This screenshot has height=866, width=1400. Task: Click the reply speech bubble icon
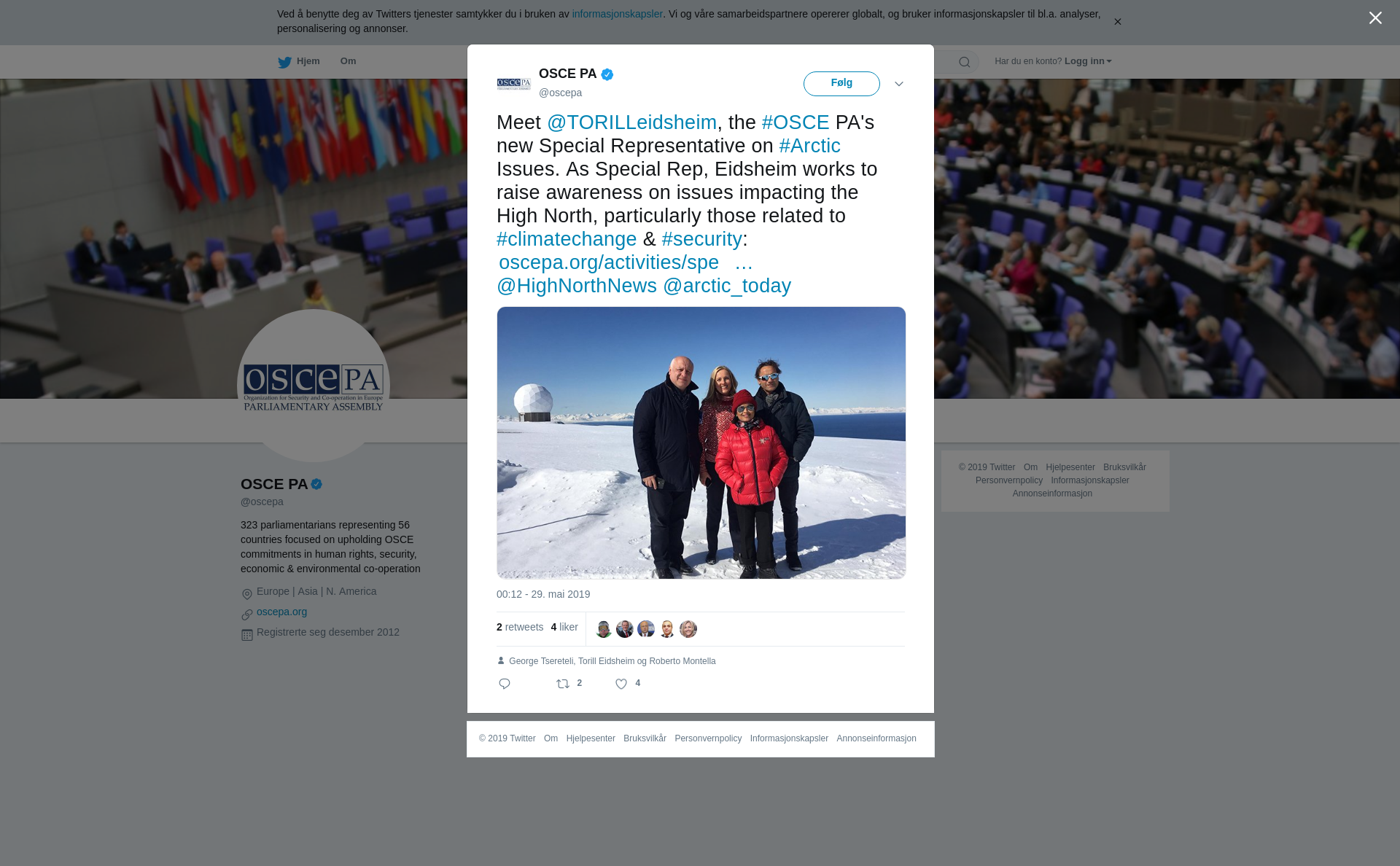(x=505, y=684)
